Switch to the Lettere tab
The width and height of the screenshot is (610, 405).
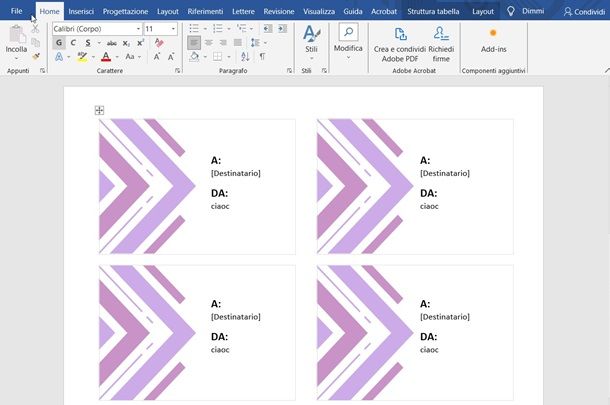[x=243, y=12]
